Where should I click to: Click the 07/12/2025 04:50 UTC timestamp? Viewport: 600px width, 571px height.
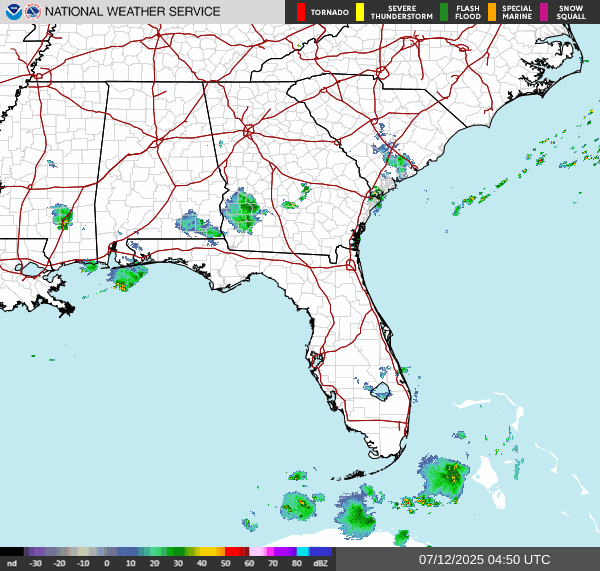484,560
